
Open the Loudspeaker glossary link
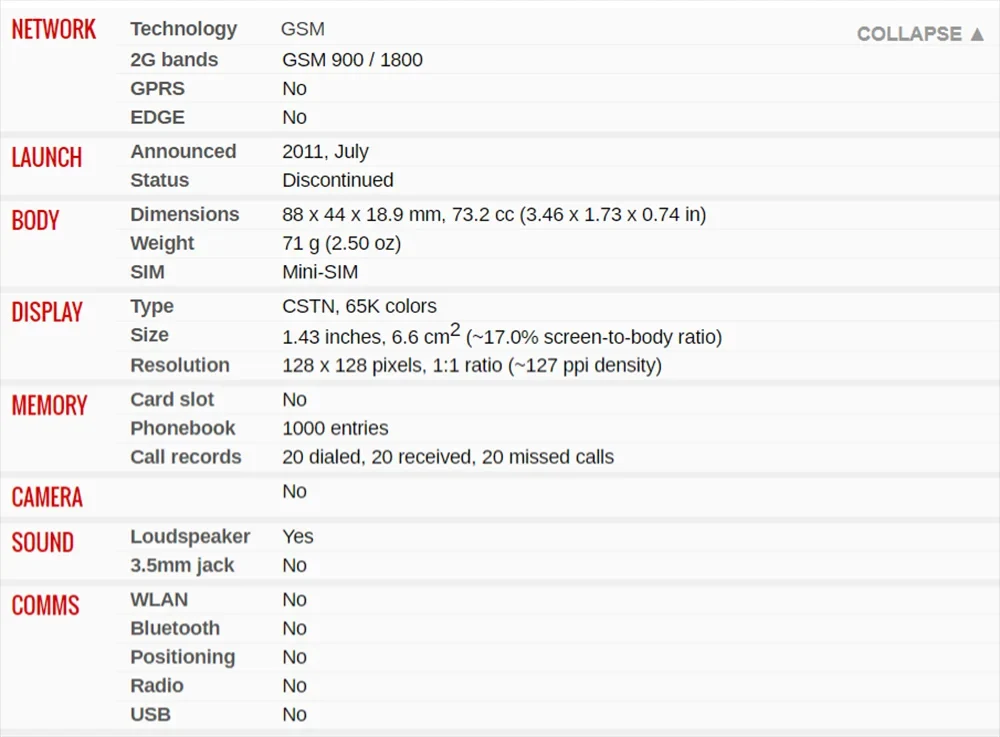[190, 537]
